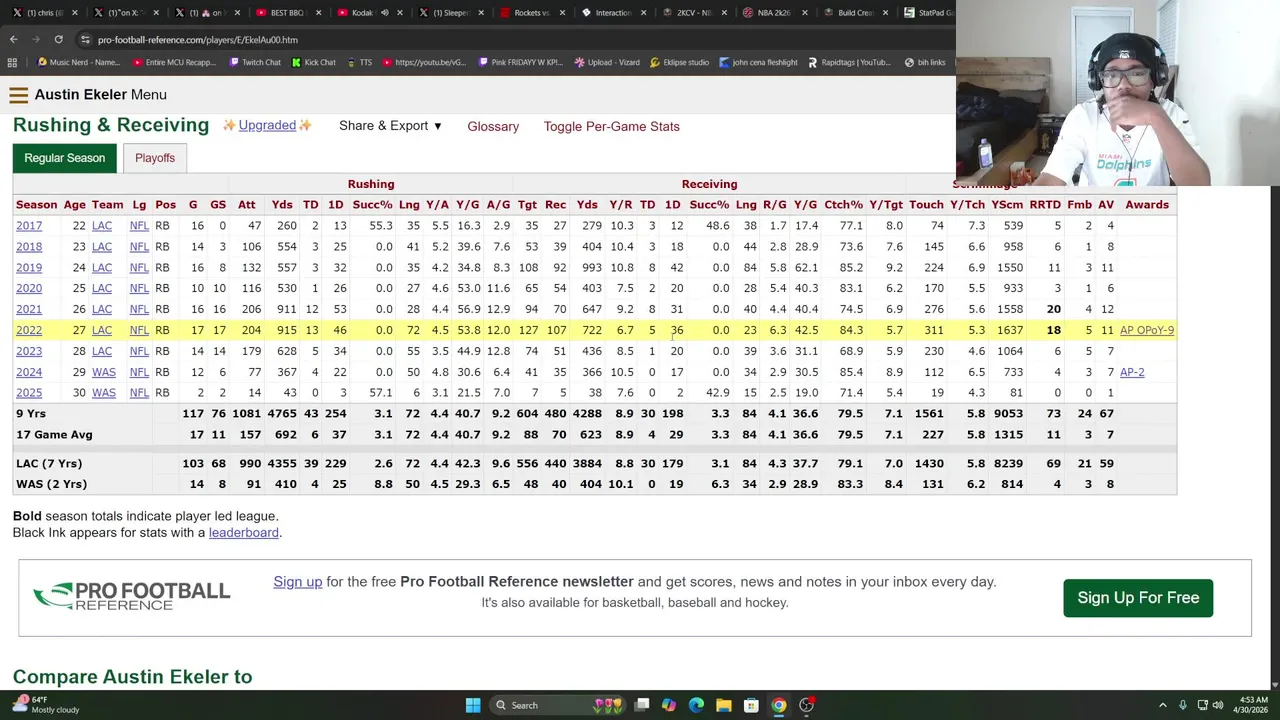Viewport: 1280px width, 720px height.
Task: Open the Pink FRIDAYY bookmark
Action: pyautogui.click(x=519, y=62)
